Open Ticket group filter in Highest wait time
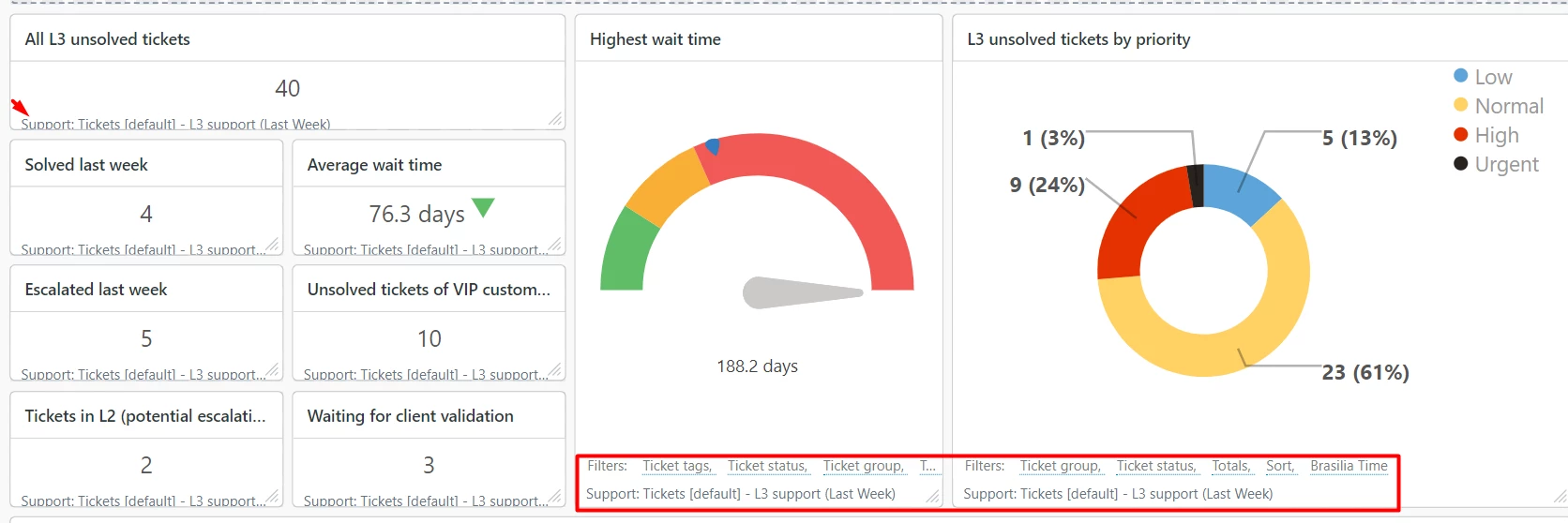Viewport: 1568px width, 523px height. (864, 466)
